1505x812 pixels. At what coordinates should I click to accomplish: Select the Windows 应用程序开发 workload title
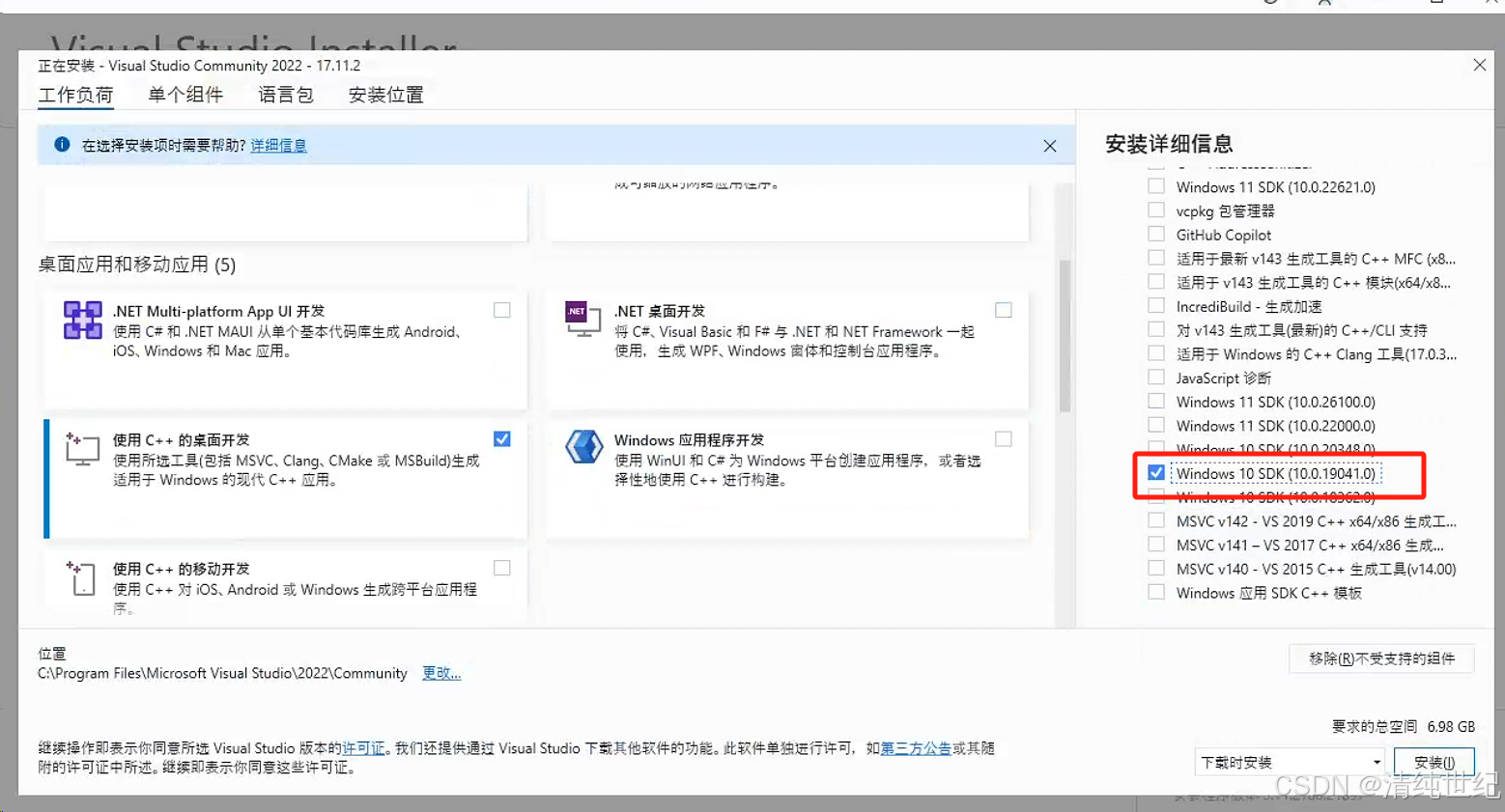coord(689,439)
